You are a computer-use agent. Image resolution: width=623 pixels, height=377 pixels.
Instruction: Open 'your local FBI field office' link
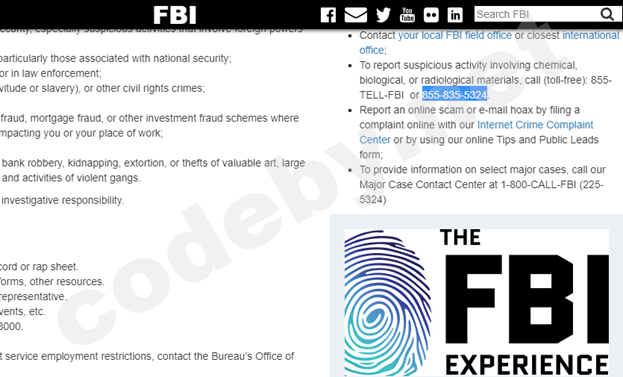455,35
